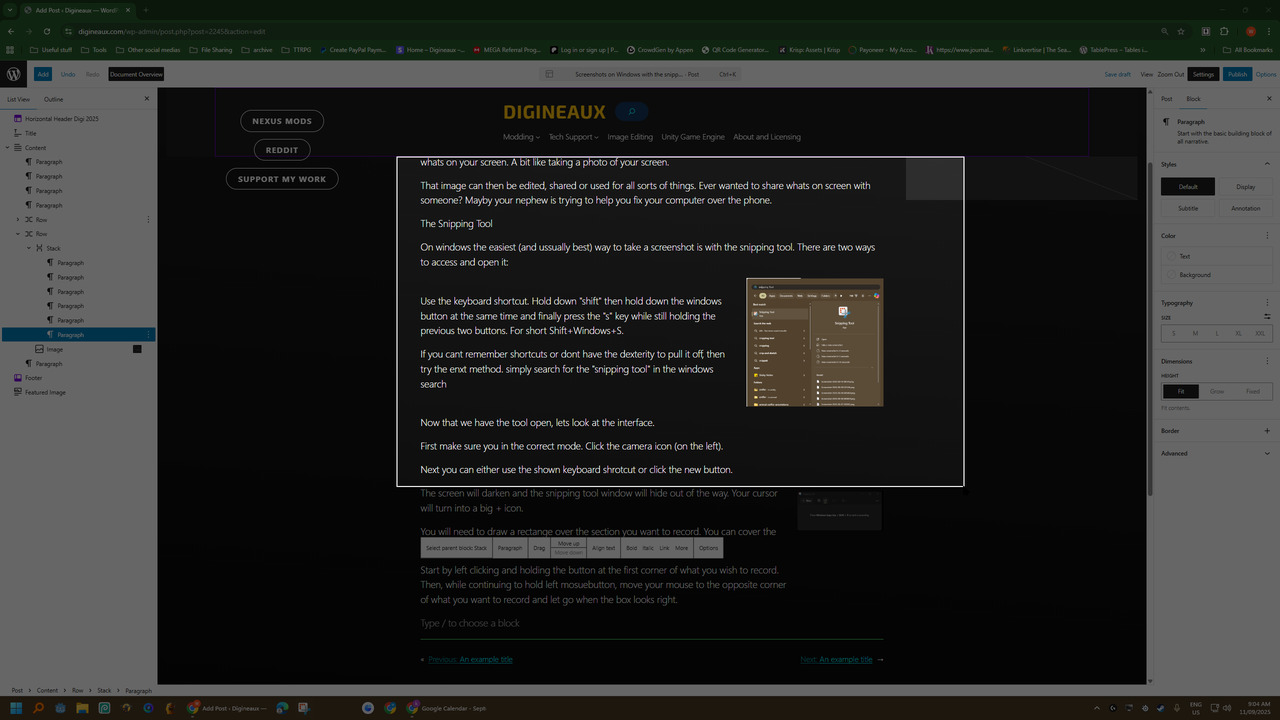This screenshot has height=720, width=1280.
Task: Click the WordPress logo in the editor
Action: pyautogui.click(x=14, y=74)
